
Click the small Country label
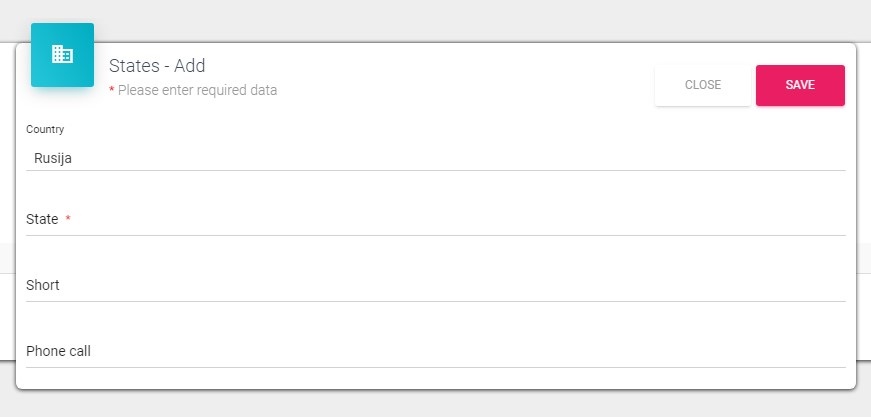tap(45, 130)
